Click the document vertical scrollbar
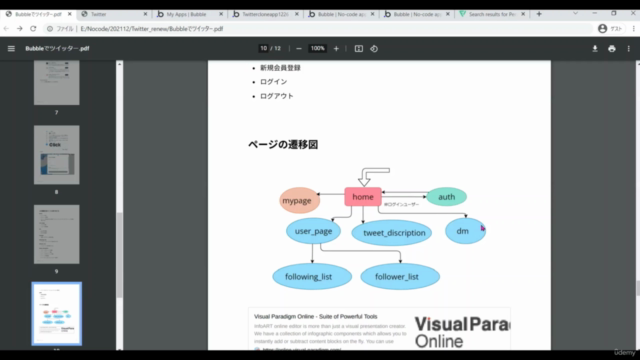 pyautogui.click(x=637, y=288)
